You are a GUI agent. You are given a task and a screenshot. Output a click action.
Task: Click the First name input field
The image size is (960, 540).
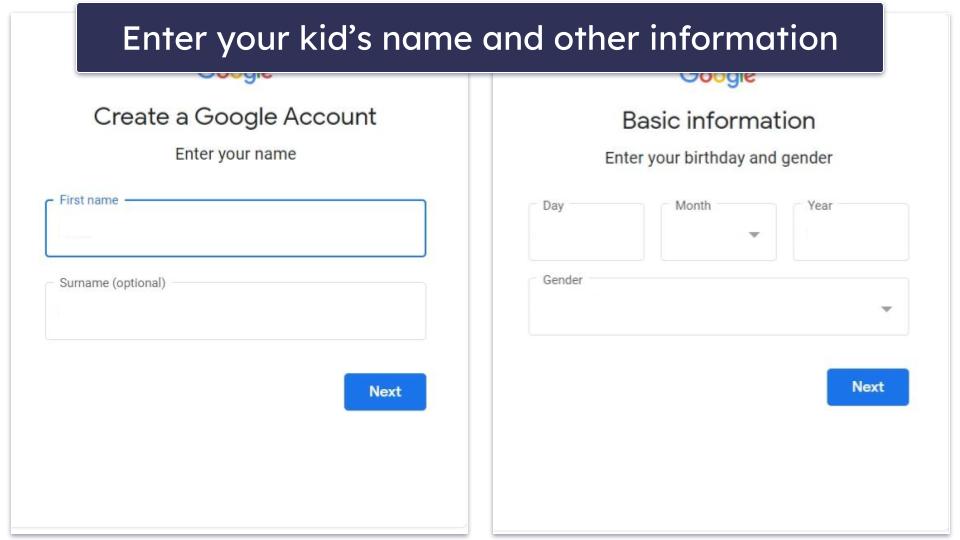click(235, 230)
